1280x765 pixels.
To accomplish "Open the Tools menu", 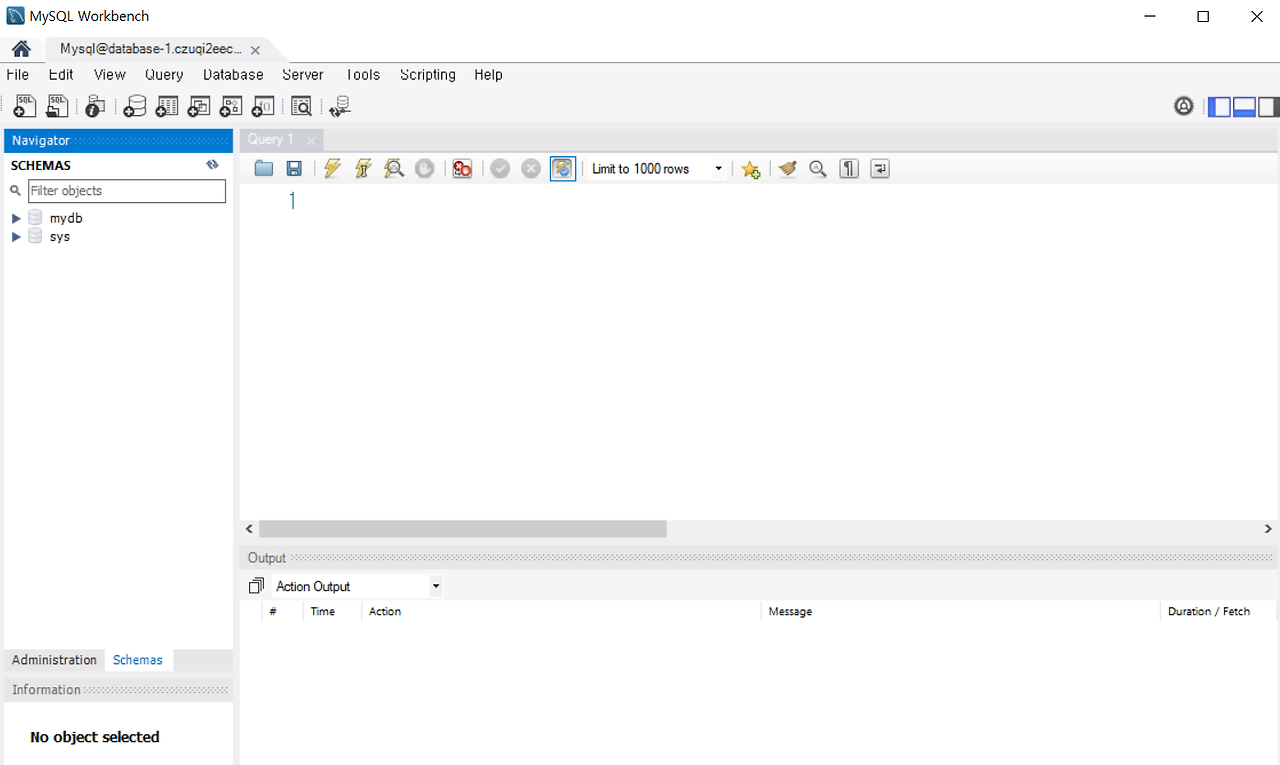I will (x=363, y=75).
